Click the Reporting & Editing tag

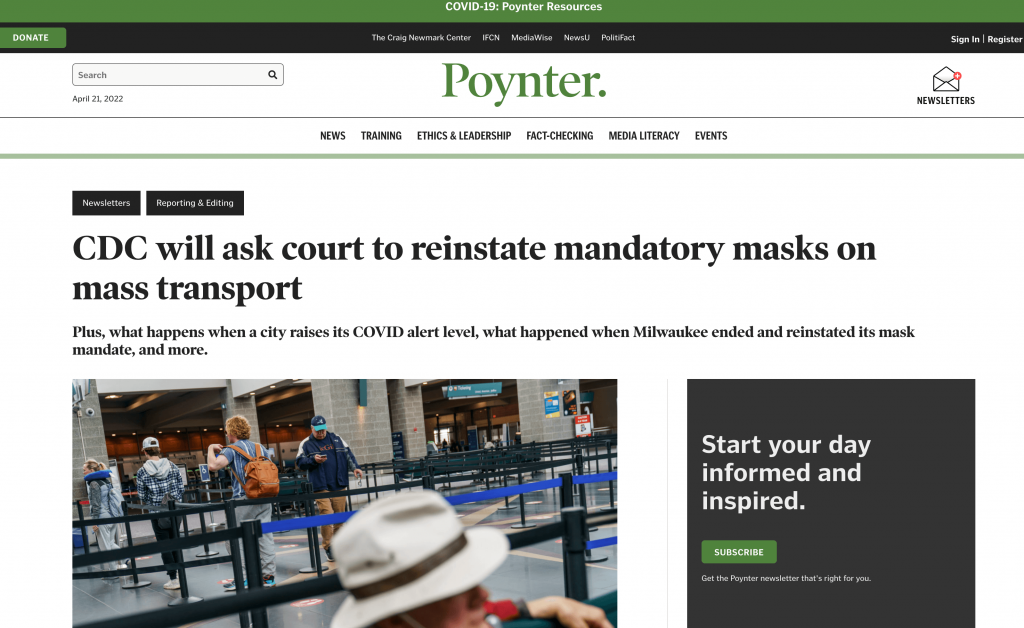pyautogui.click(x=195, y=203)
